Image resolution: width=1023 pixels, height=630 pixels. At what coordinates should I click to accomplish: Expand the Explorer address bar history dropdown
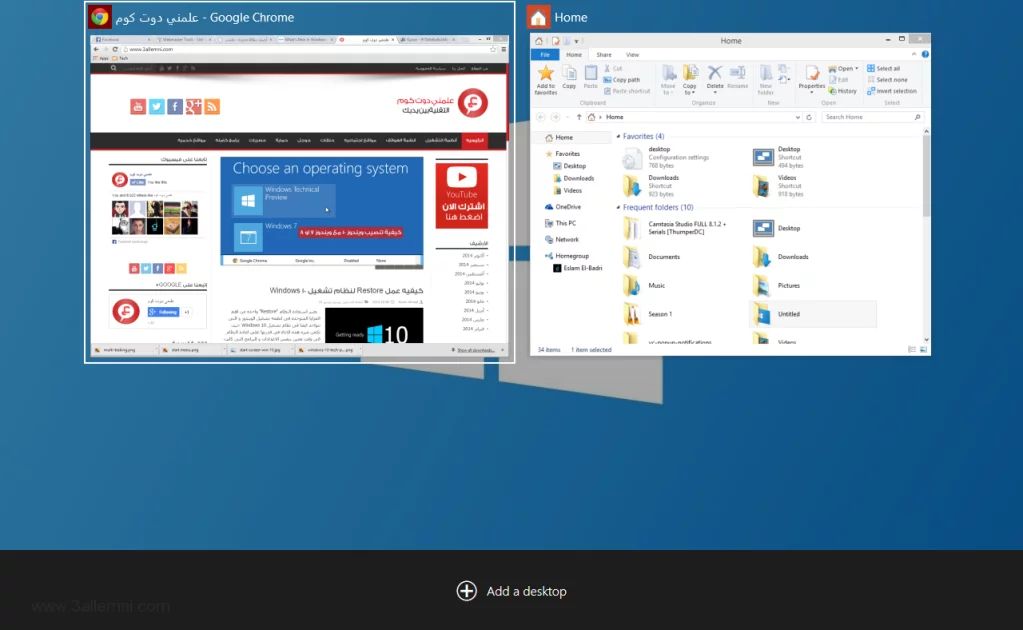800,117
